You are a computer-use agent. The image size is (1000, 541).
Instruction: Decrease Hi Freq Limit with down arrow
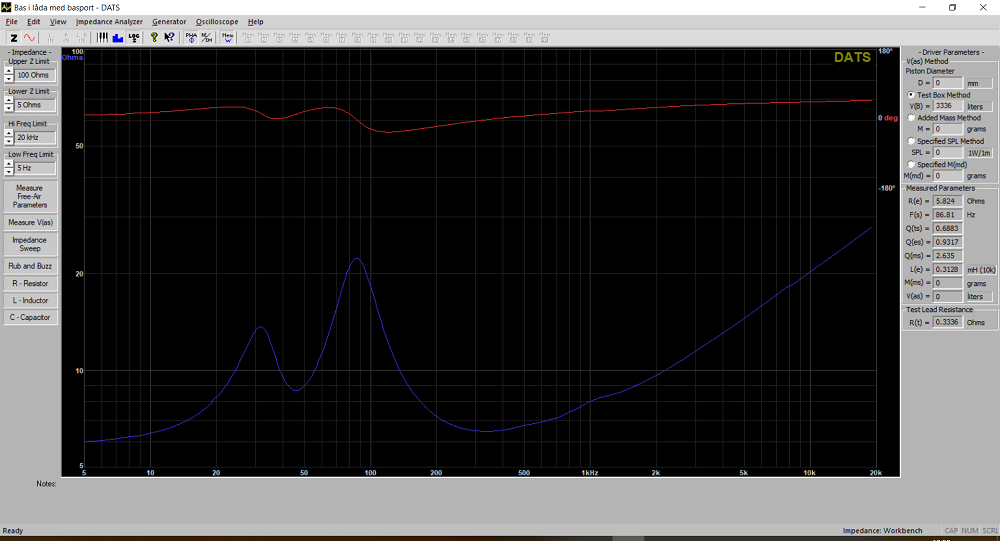[x=9, y=141]
